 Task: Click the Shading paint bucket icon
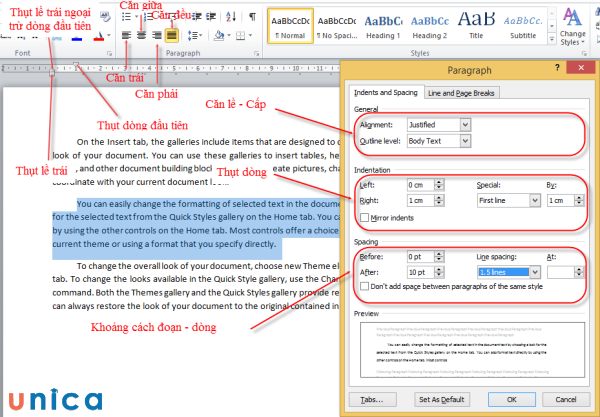(219, 36)
